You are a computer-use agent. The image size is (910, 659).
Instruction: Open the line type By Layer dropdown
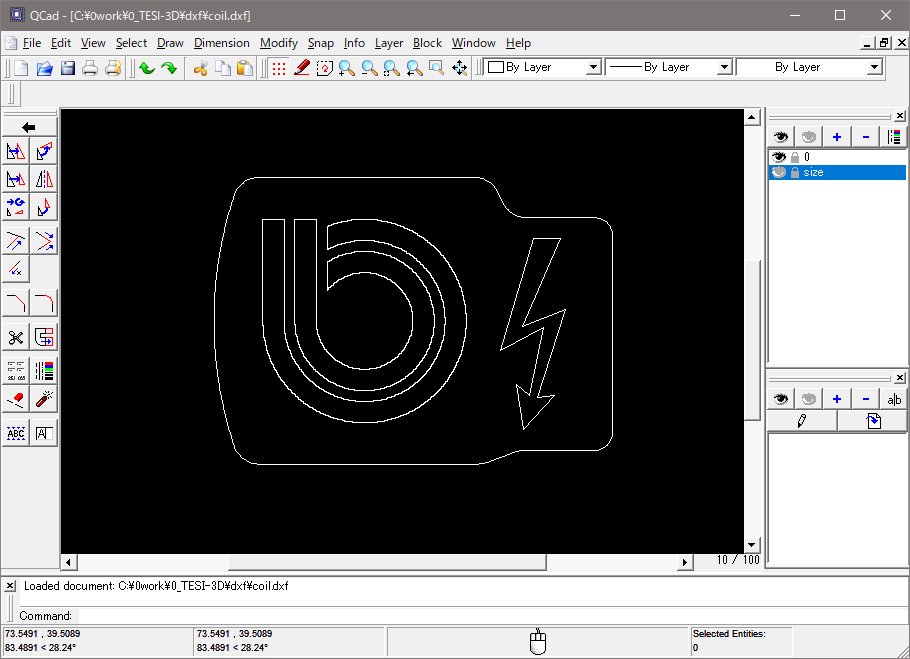click(810, 67)
